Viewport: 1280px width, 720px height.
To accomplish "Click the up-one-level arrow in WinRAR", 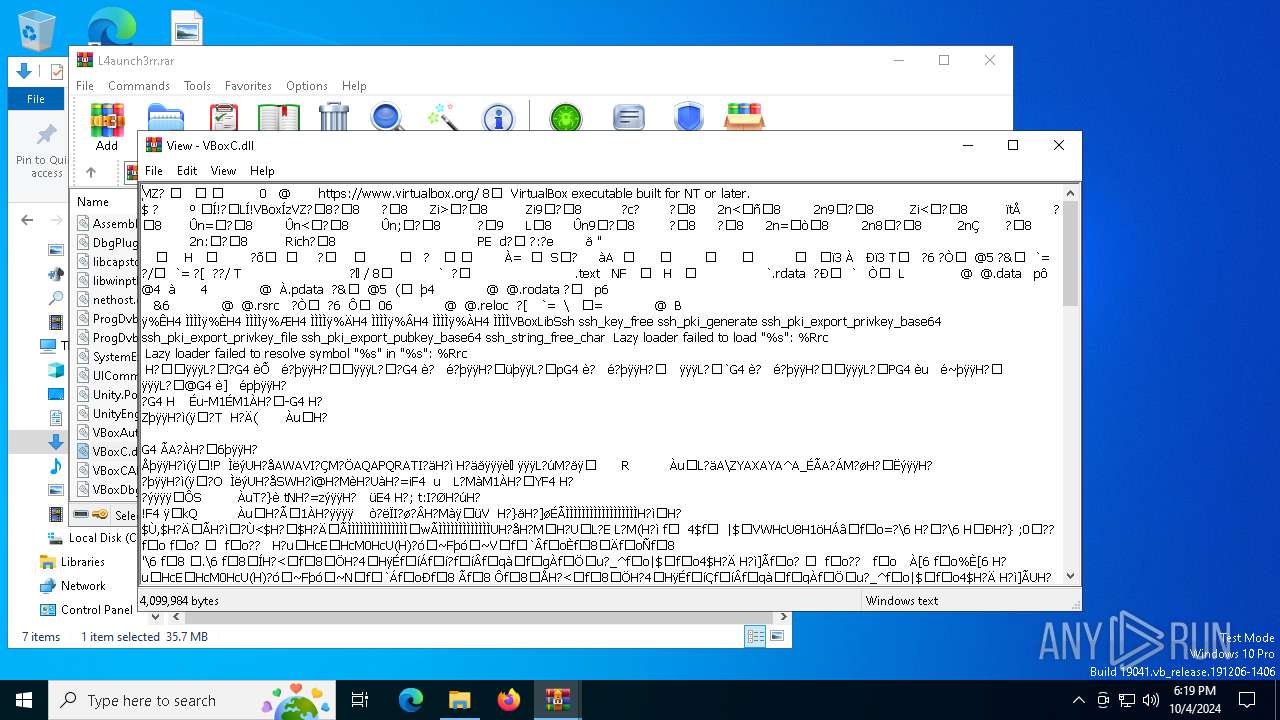I will (x=91, y=172).
